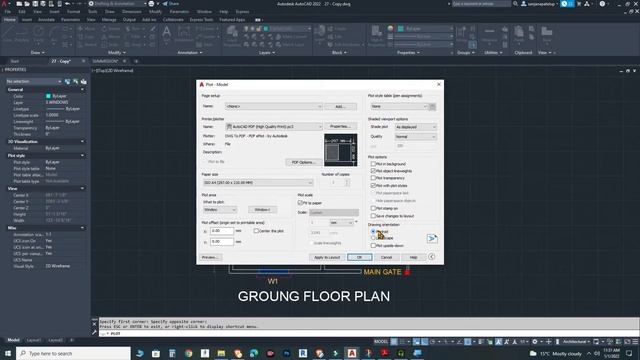Click the Plot offset Y input field
Screen dimensions: 640x360
222,241
